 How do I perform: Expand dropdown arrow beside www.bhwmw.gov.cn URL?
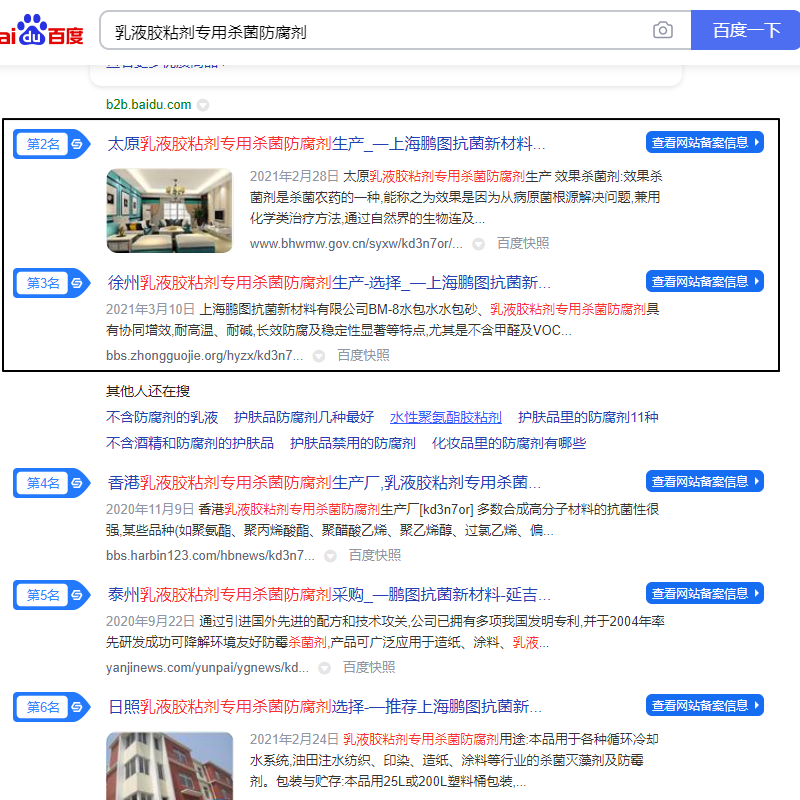point(478,244)
